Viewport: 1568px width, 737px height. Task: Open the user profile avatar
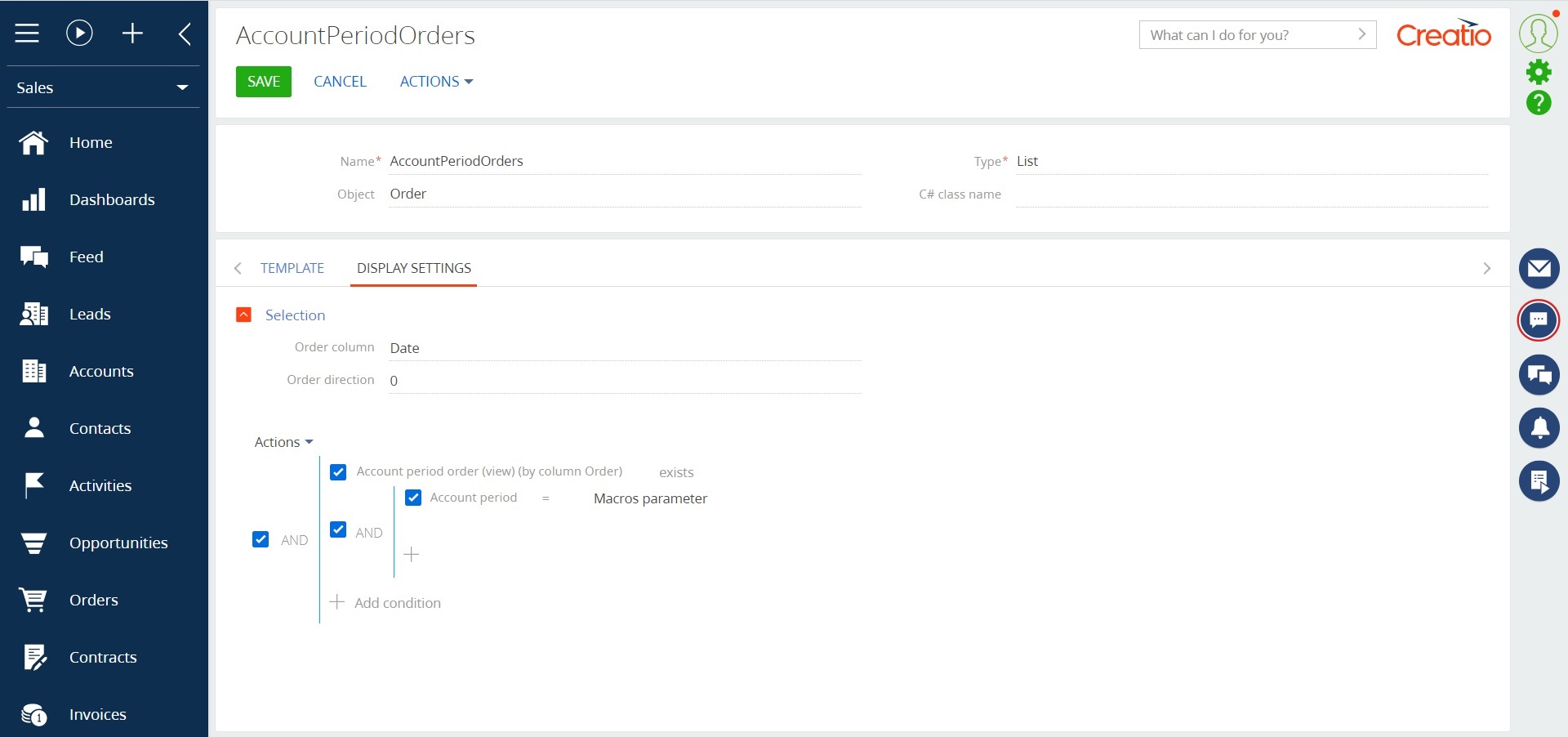(1538, 33)
